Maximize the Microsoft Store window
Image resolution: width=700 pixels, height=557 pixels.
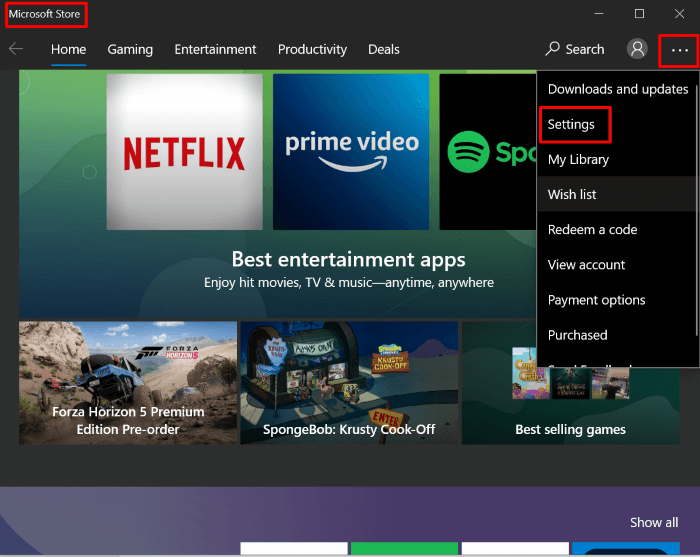coord(639,14)
